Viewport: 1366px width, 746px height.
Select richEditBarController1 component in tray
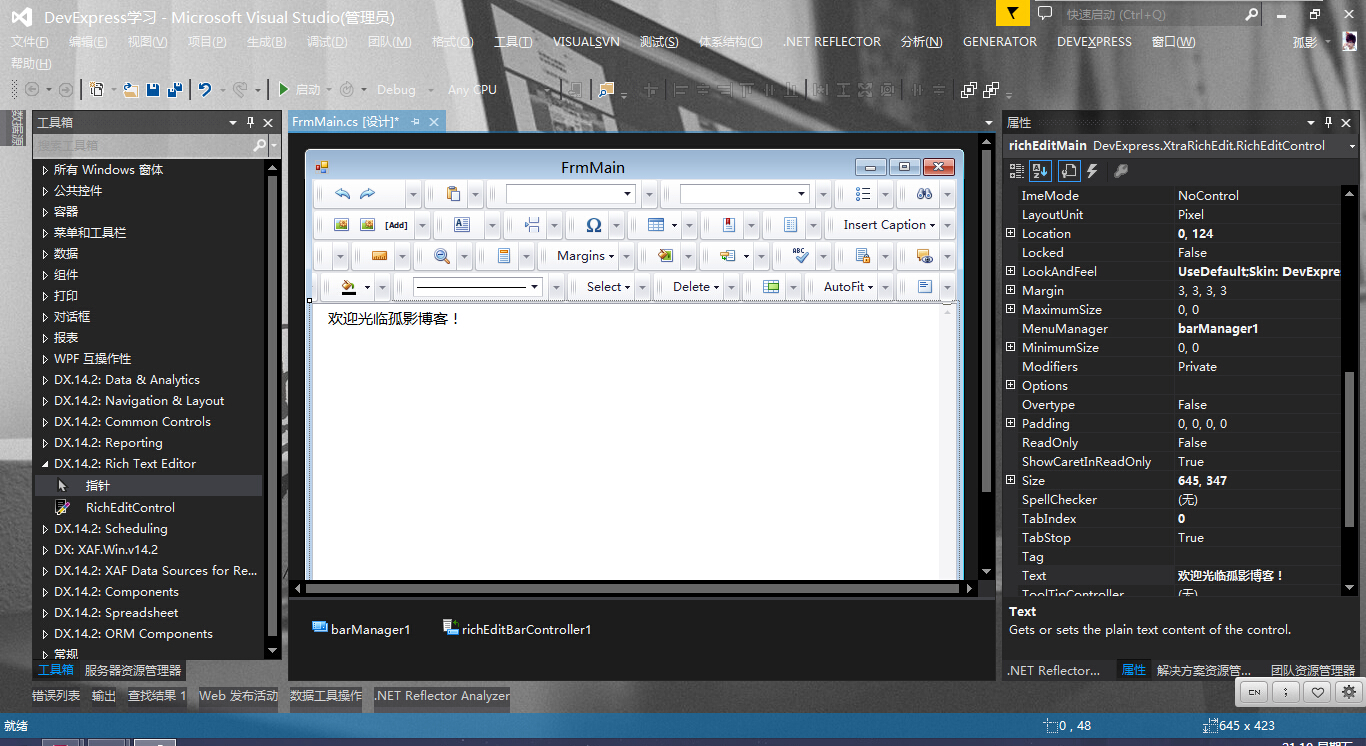(x=517, y=629)
